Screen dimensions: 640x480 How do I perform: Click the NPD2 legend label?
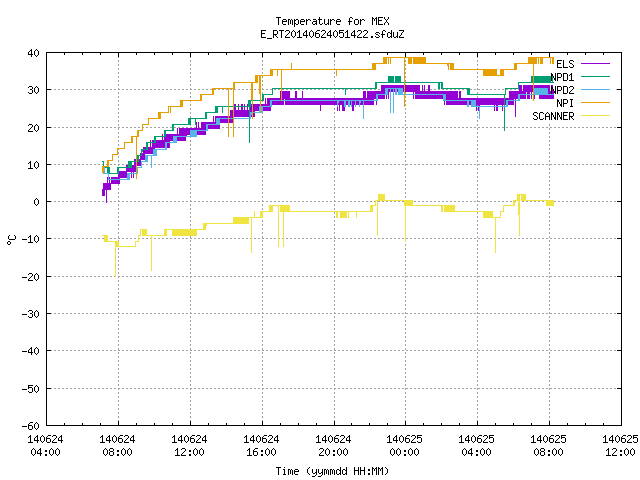562,90
